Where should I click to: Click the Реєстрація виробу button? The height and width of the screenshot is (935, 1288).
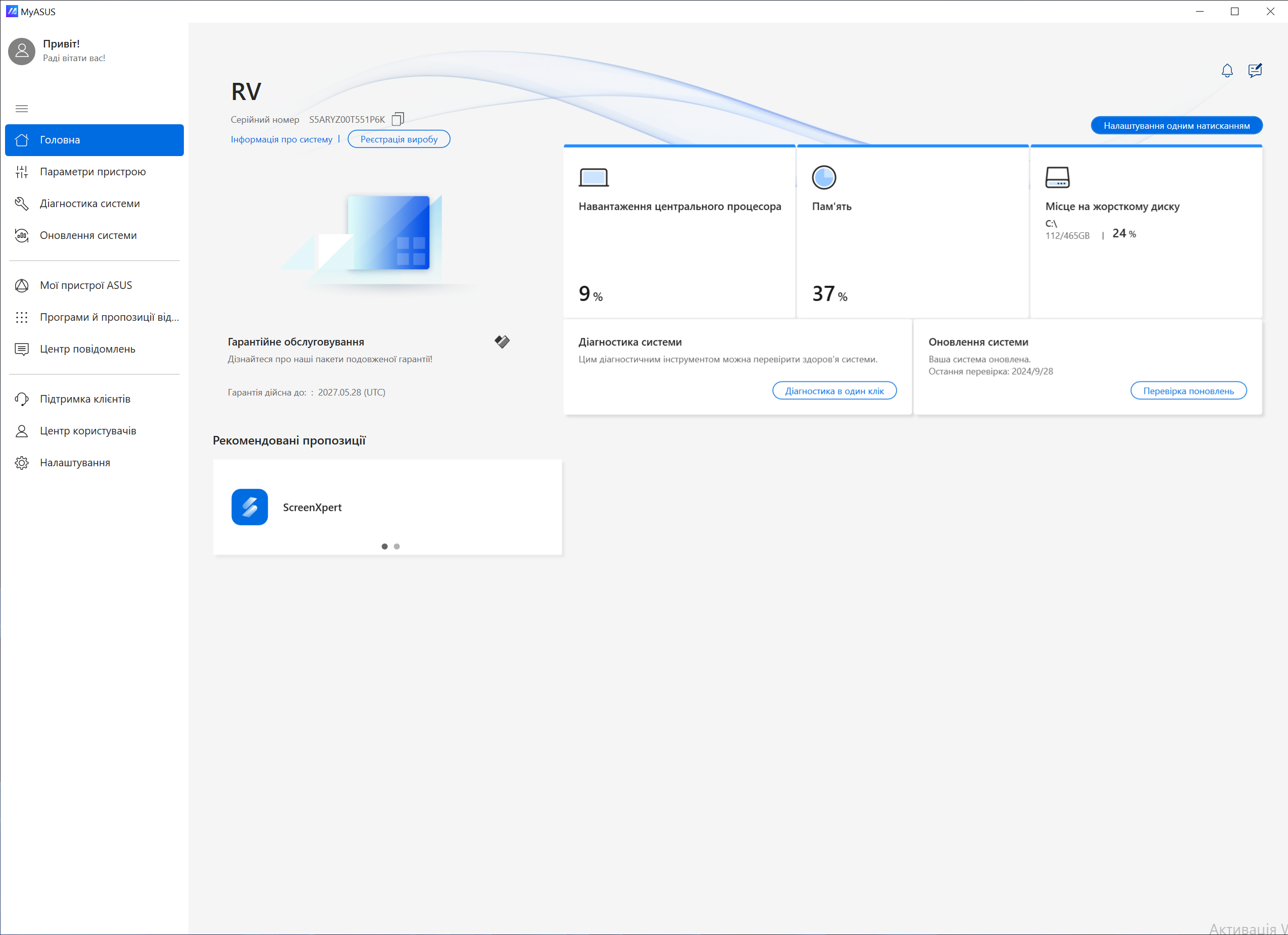(x=399, y=139)
